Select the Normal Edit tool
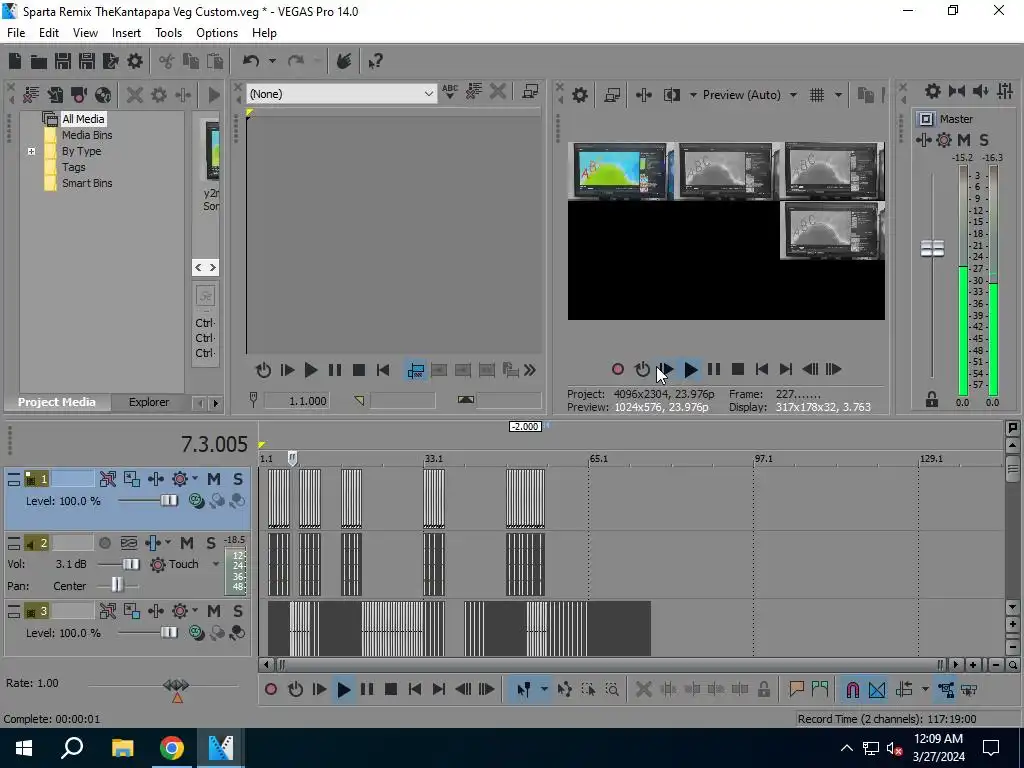 pos(523,689)
